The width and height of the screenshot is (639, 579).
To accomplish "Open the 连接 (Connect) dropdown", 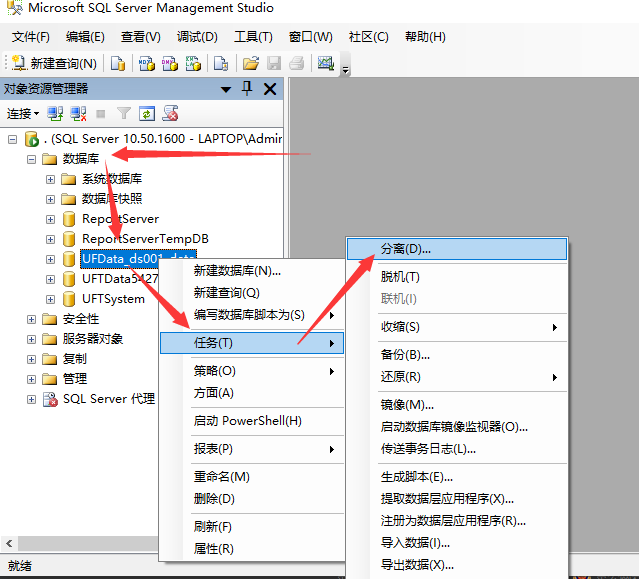I will pyautogui.click(x=23, y=113).
